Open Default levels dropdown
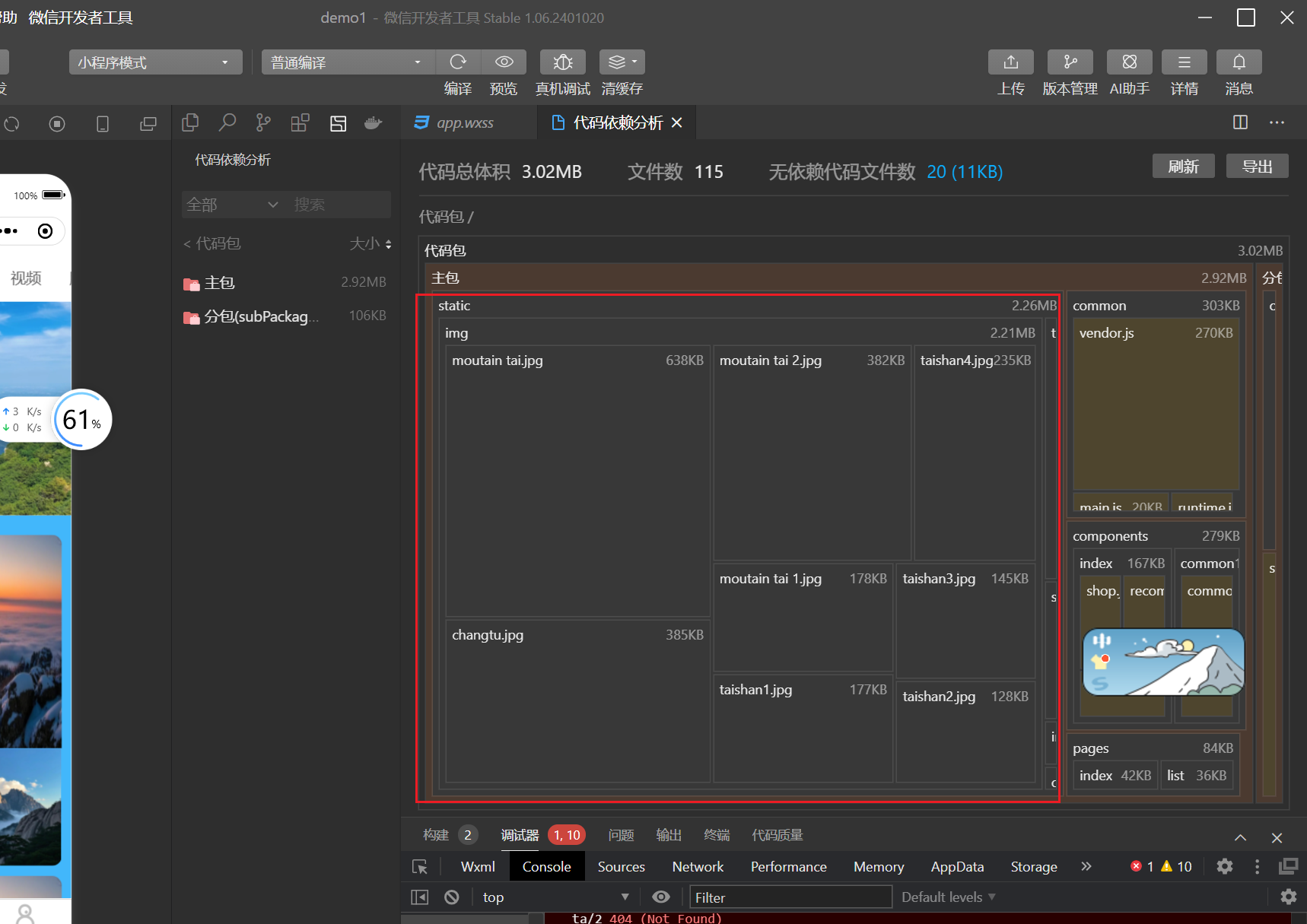Image resolution: width=1307 pixels, height=924 pixels. click(949, 897)
